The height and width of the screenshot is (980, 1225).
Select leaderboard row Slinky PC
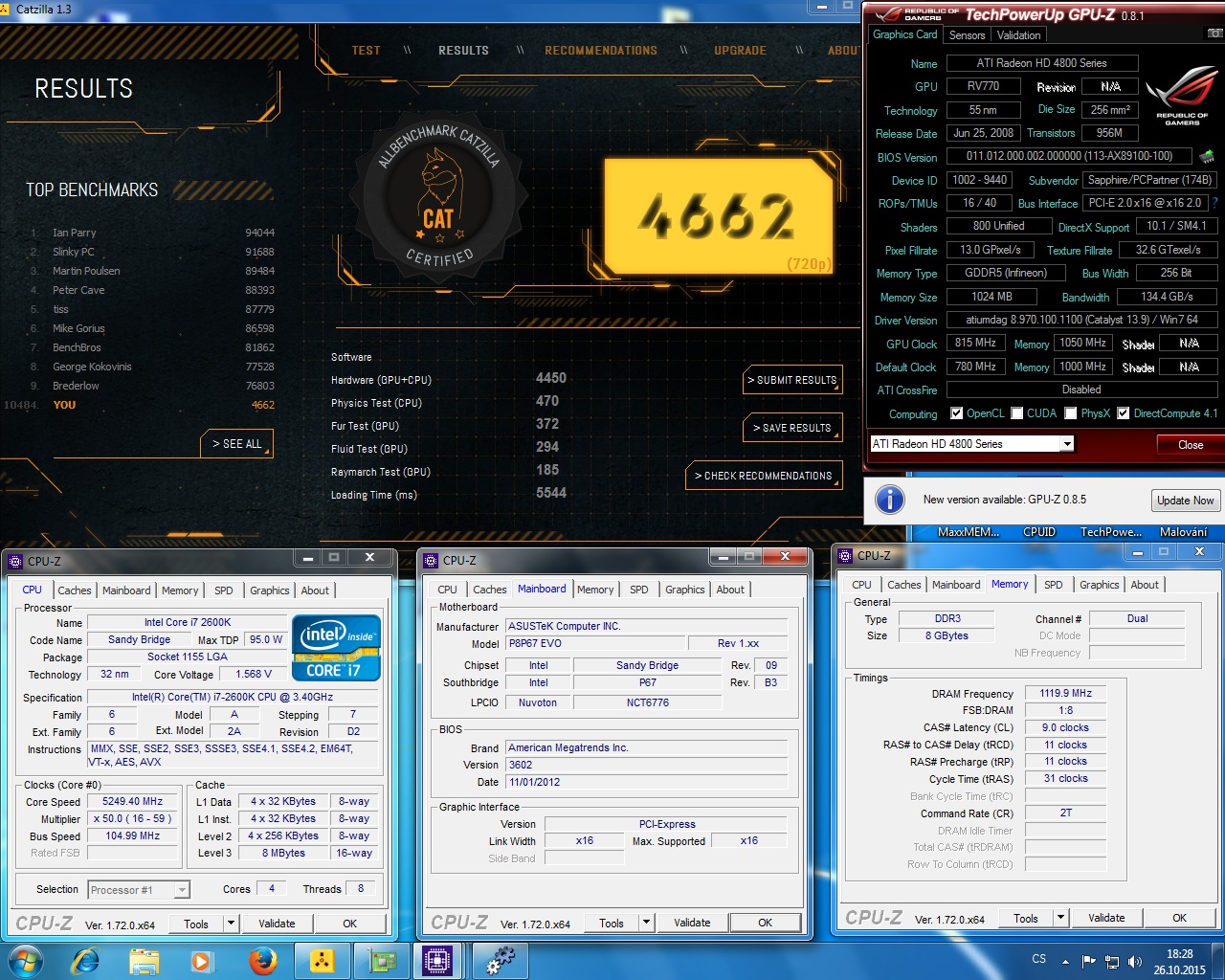151,252
